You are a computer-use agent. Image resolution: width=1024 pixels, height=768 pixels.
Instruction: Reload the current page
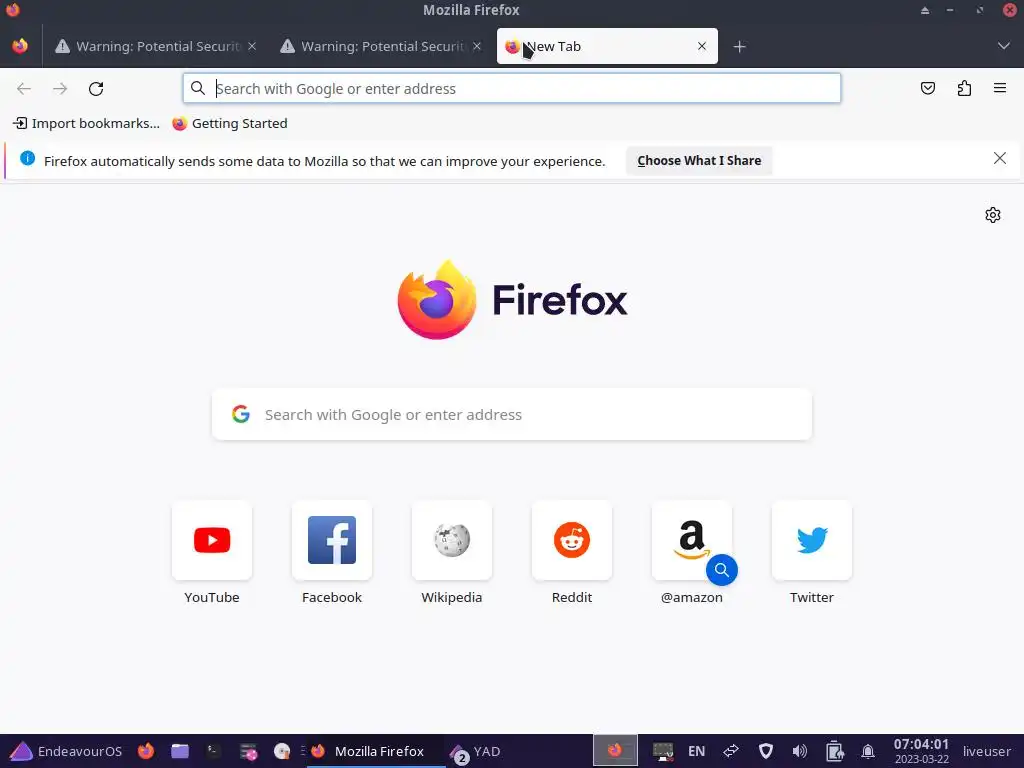96,89
